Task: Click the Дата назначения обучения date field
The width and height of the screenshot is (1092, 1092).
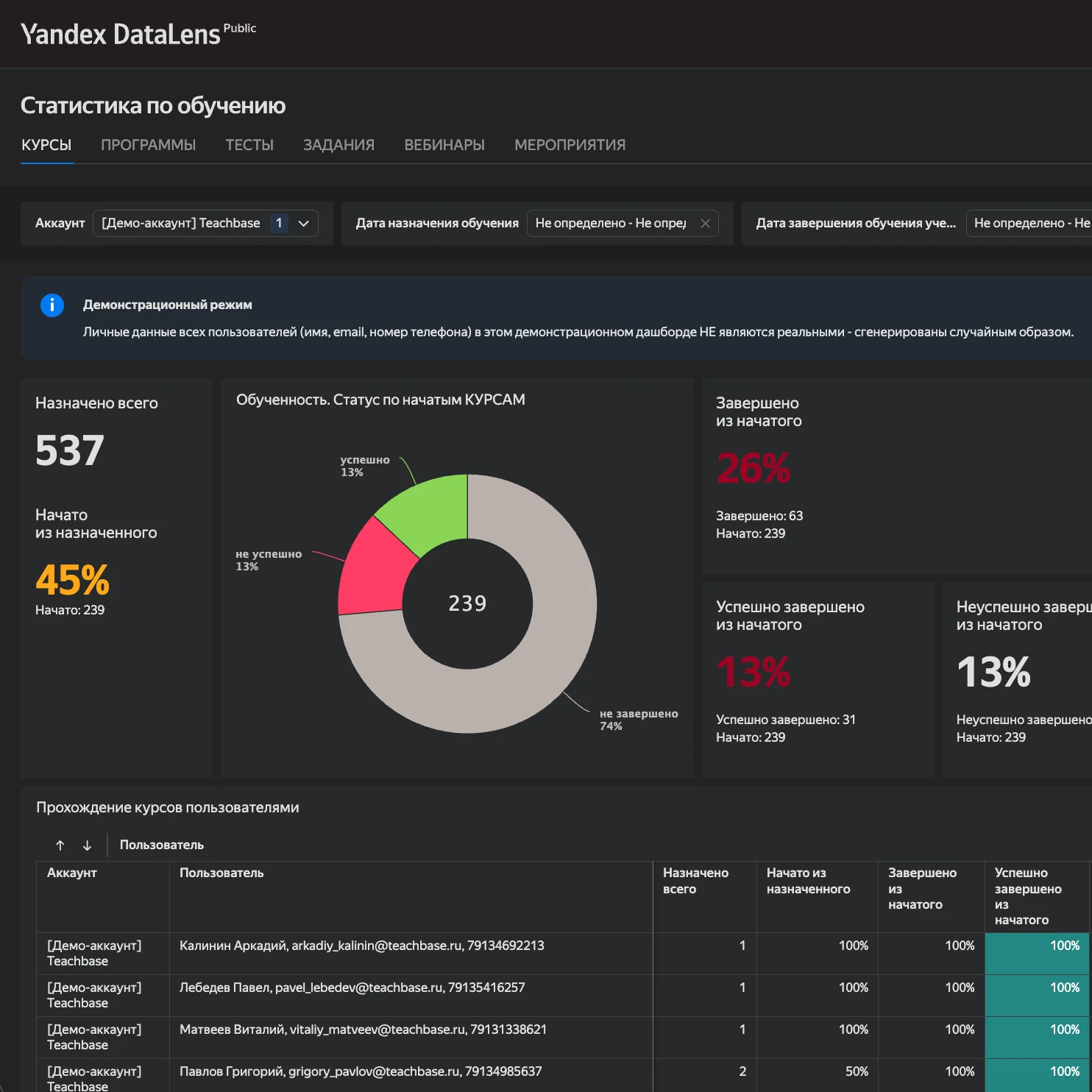Action: (x=623, y=223)
